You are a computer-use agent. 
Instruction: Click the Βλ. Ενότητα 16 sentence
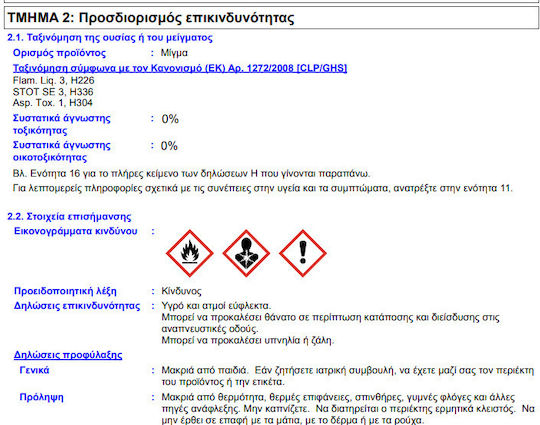191,173
